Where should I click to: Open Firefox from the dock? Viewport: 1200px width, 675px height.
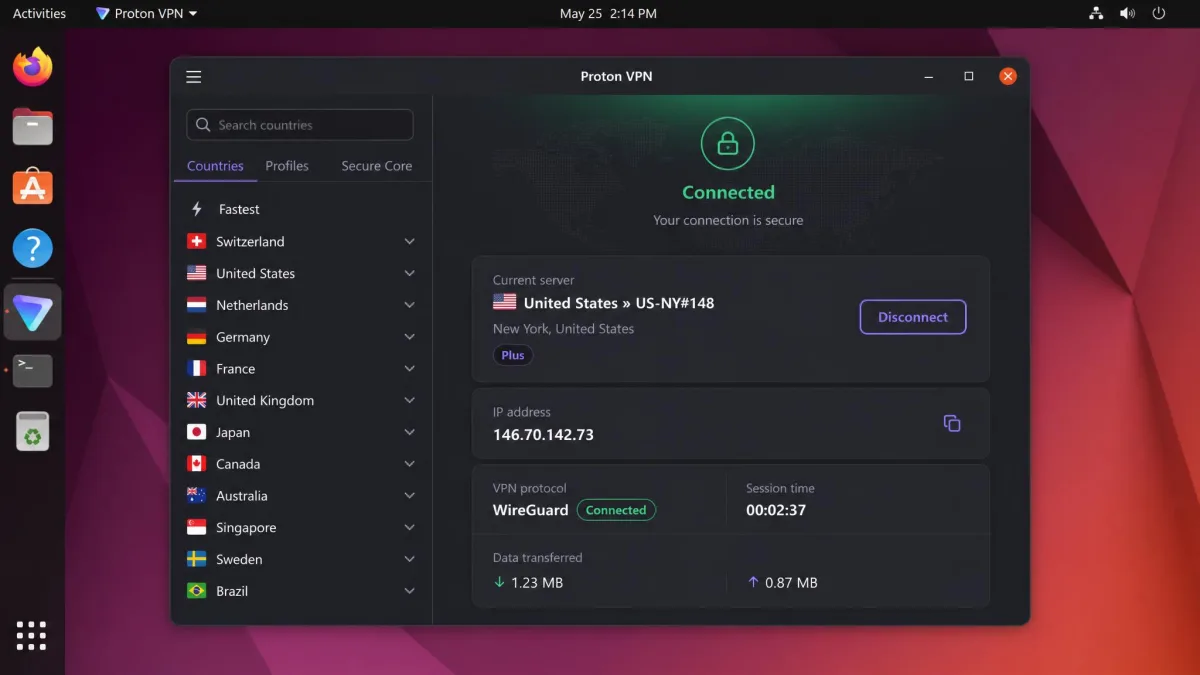pyautogui.click(x=32, y=67)
